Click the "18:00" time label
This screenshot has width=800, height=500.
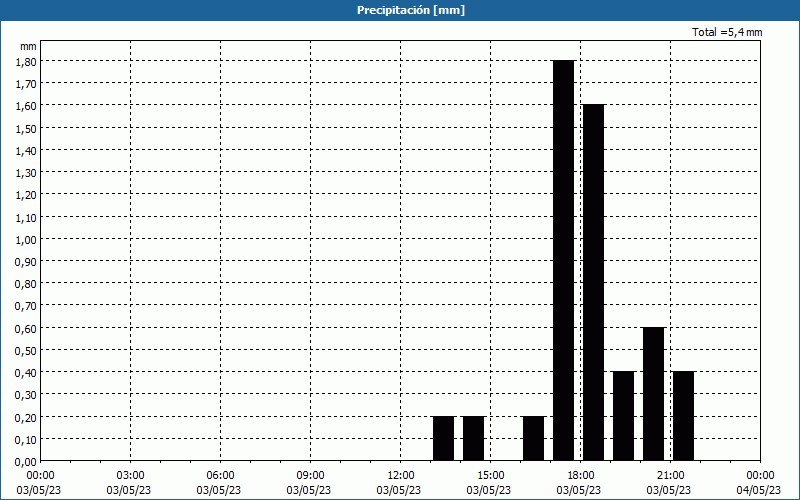[x=581, y=476]
